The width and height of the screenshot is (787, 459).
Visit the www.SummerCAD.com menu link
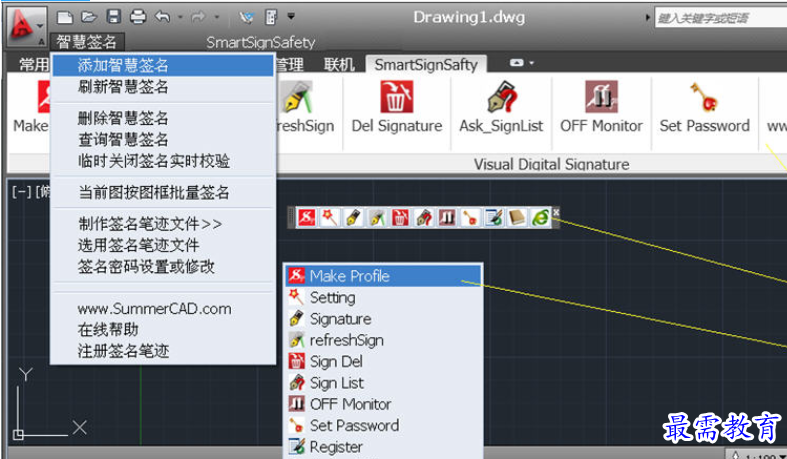coord(163,309)
